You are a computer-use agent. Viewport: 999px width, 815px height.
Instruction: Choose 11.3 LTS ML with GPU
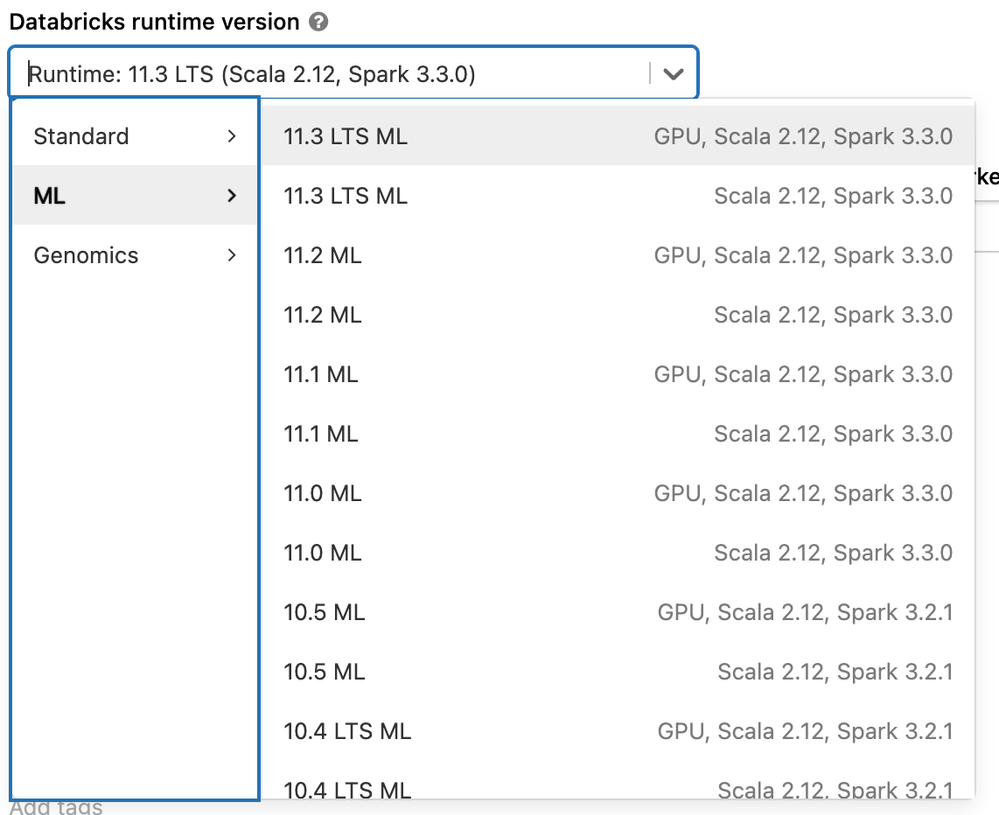coord(617,136)
